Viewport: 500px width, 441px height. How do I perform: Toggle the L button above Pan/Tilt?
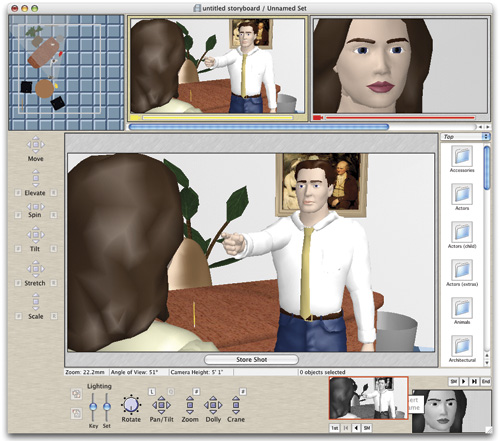tap(152, 391)
